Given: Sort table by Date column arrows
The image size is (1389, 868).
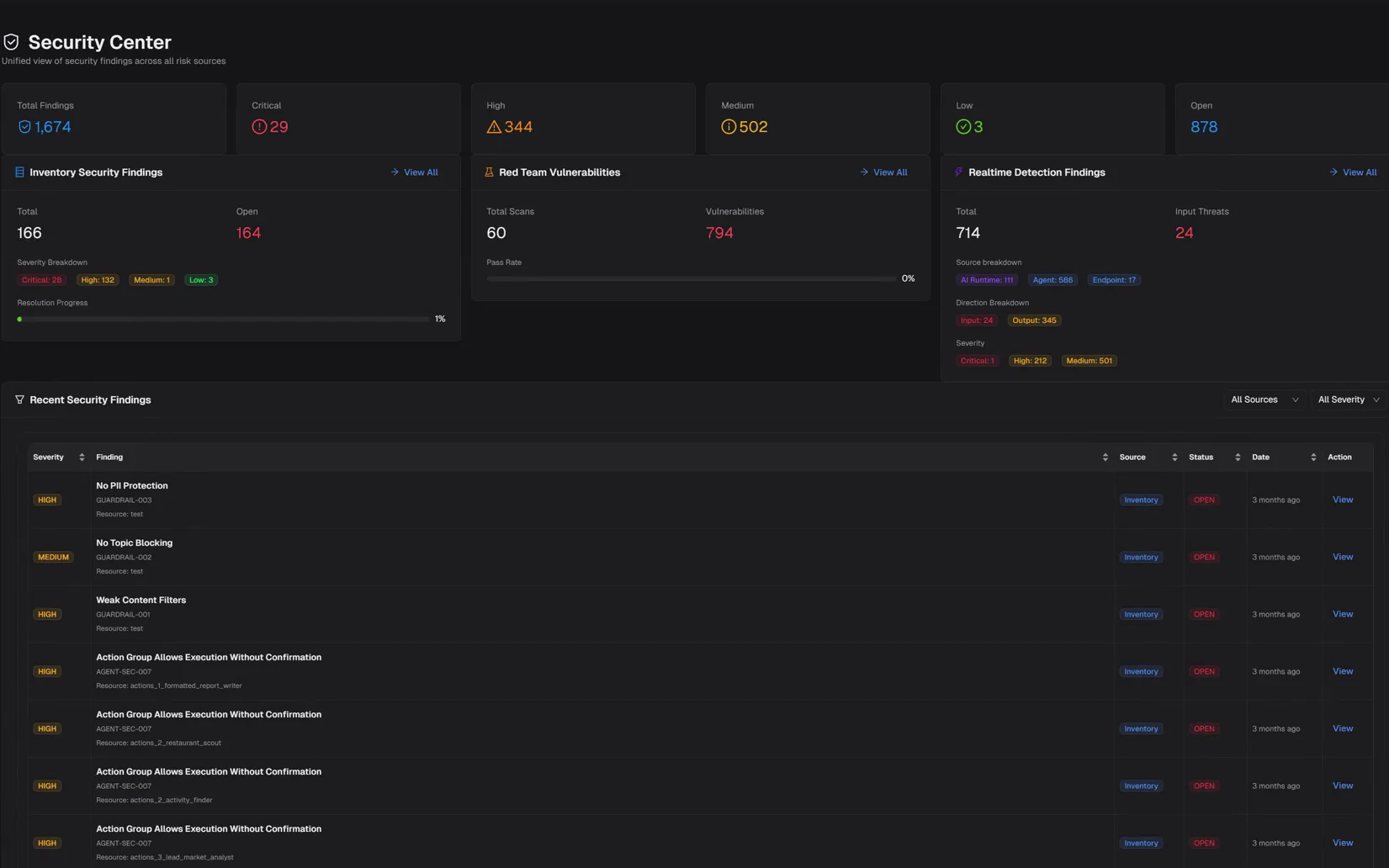Looking at the screenshot, I should click(x=1313, y=458).
